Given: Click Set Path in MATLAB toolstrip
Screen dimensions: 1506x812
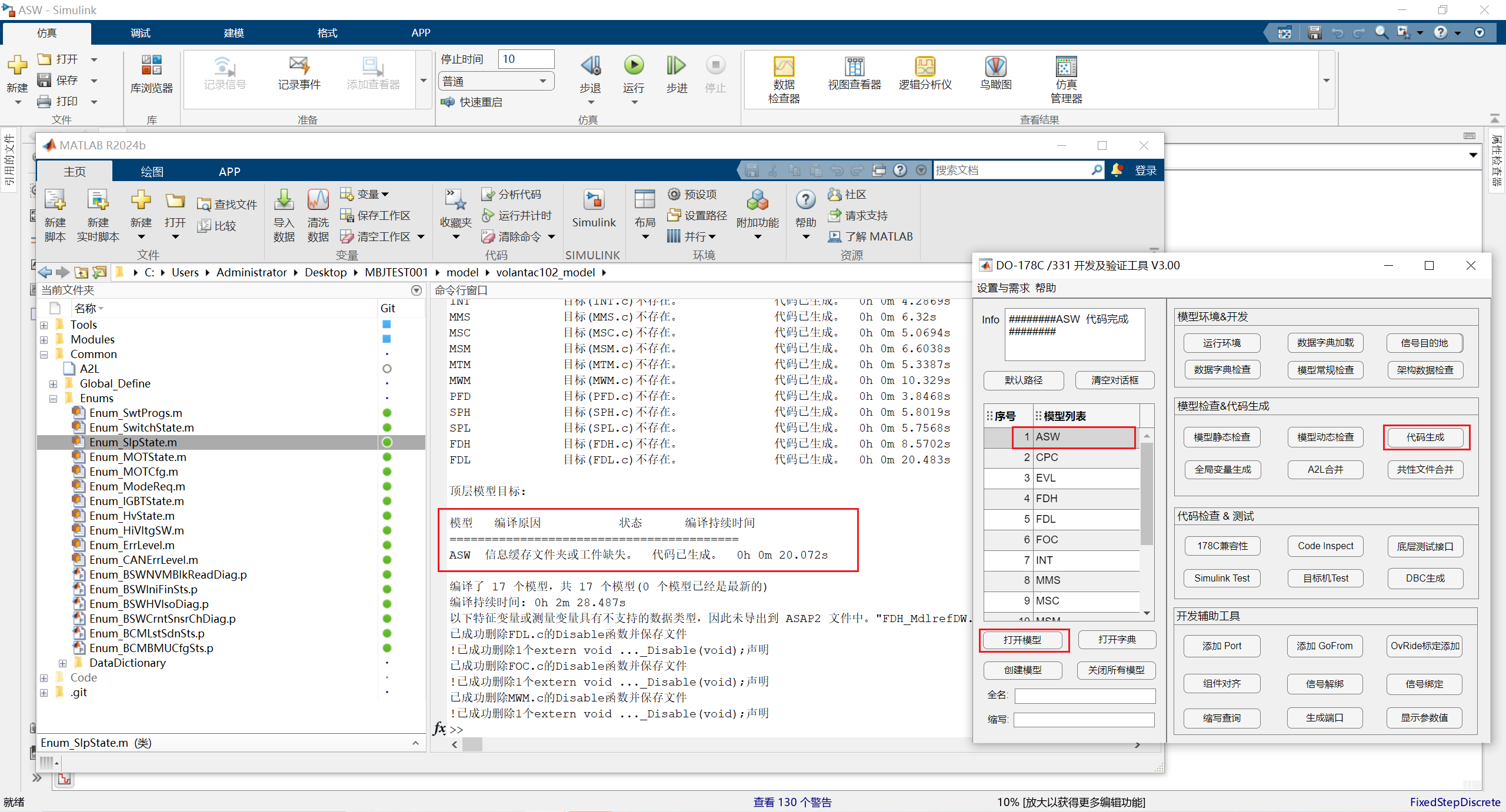Looking at the screenshot, I should 698,216.
